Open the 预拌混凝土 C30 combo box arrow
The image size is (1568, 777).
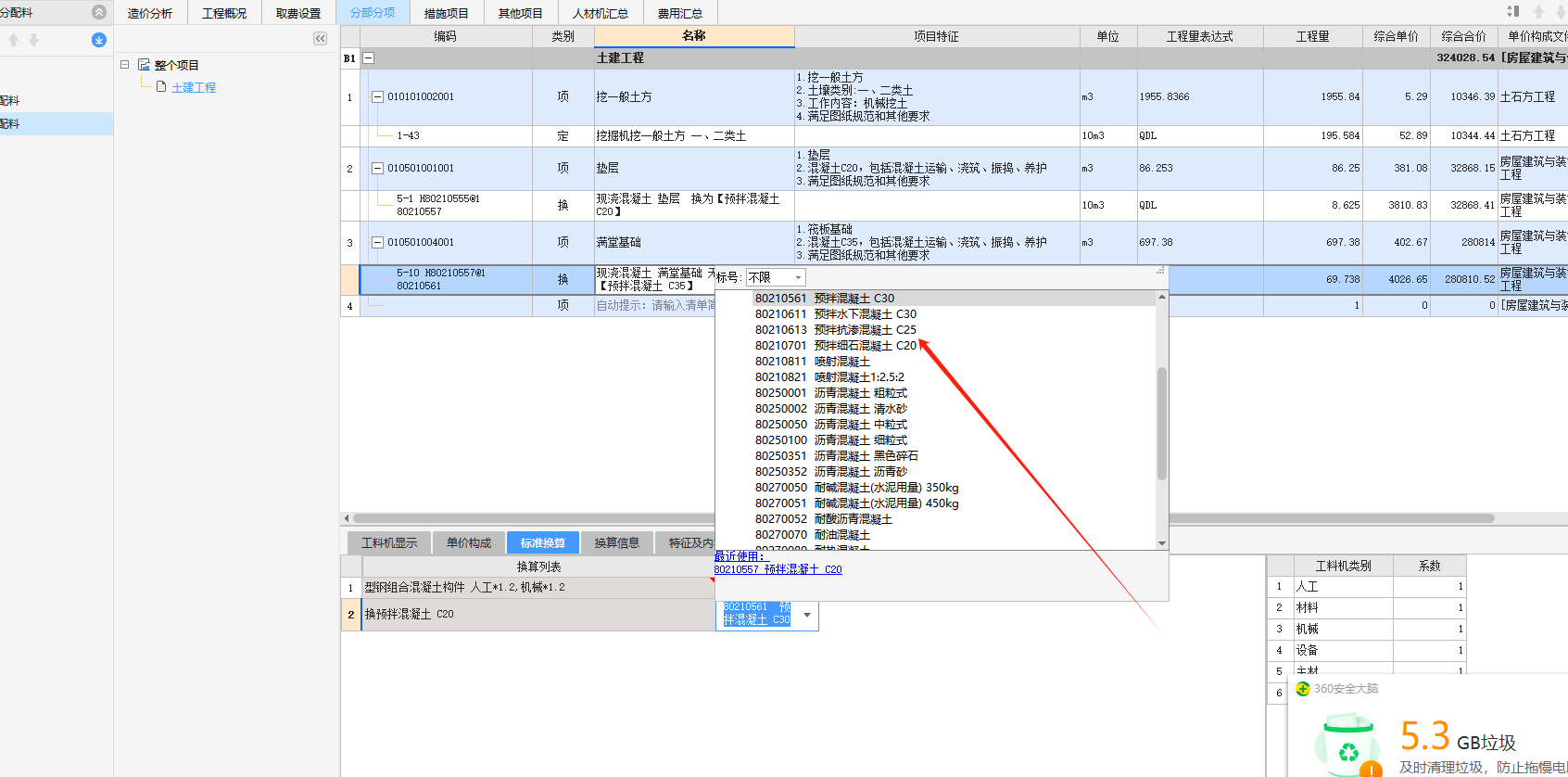click(x=807, y=615)
